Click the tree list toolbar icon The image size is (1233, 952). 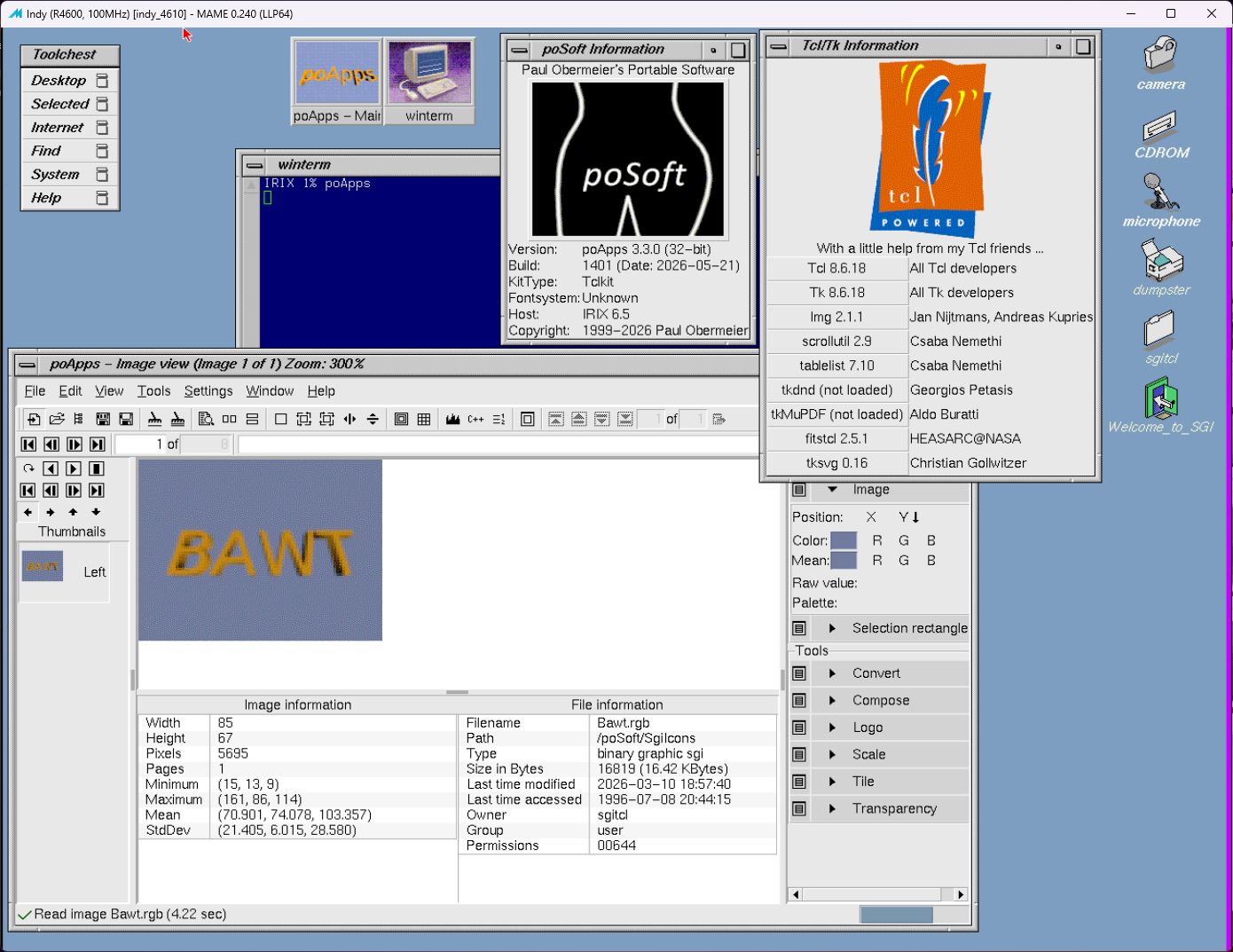pos(78,419)
